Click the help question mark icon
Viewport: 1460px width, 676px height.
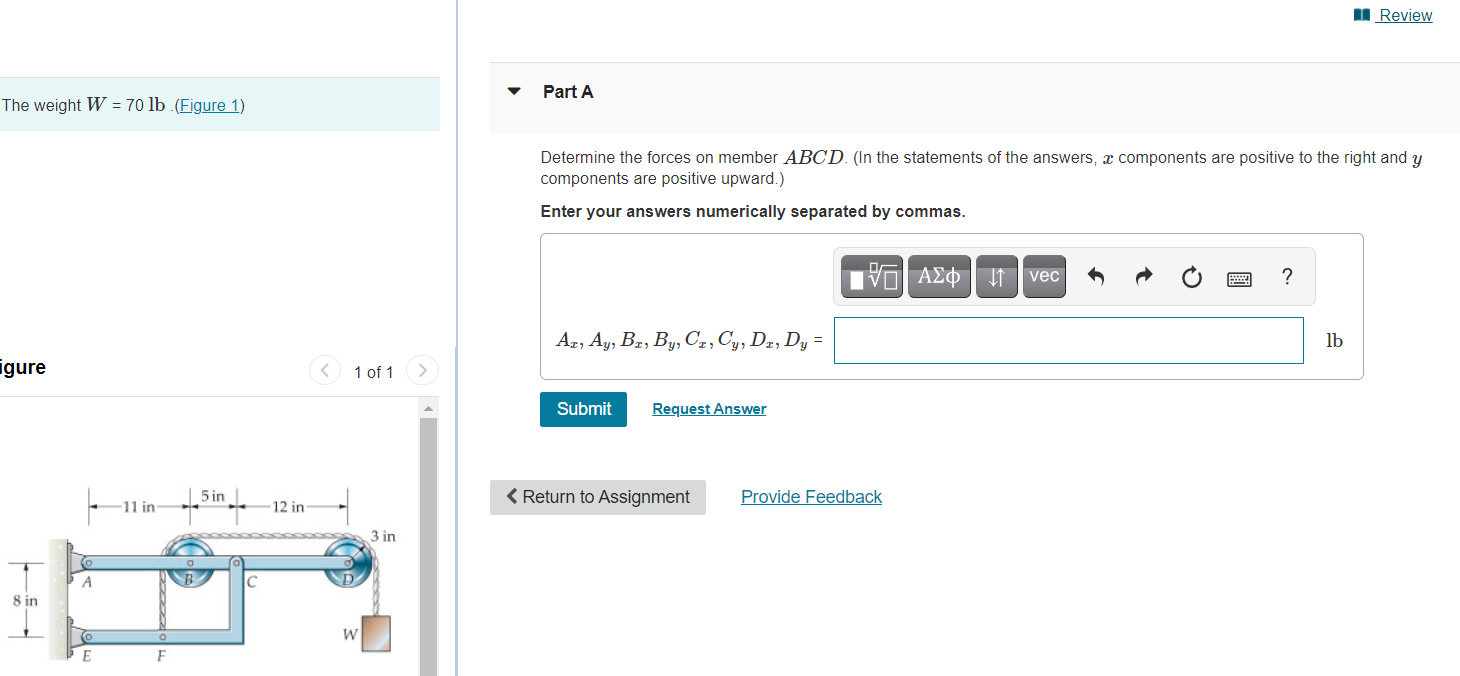(x=1287, y=277)
